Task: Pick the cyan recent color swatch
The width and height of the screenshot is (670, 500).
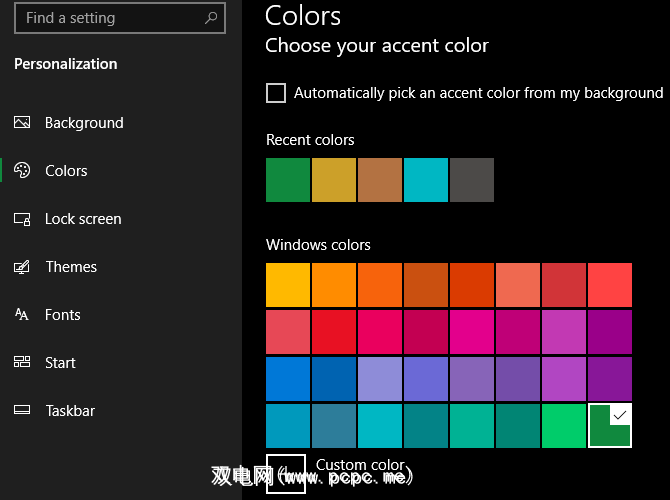Action: [x=426, y=180]
